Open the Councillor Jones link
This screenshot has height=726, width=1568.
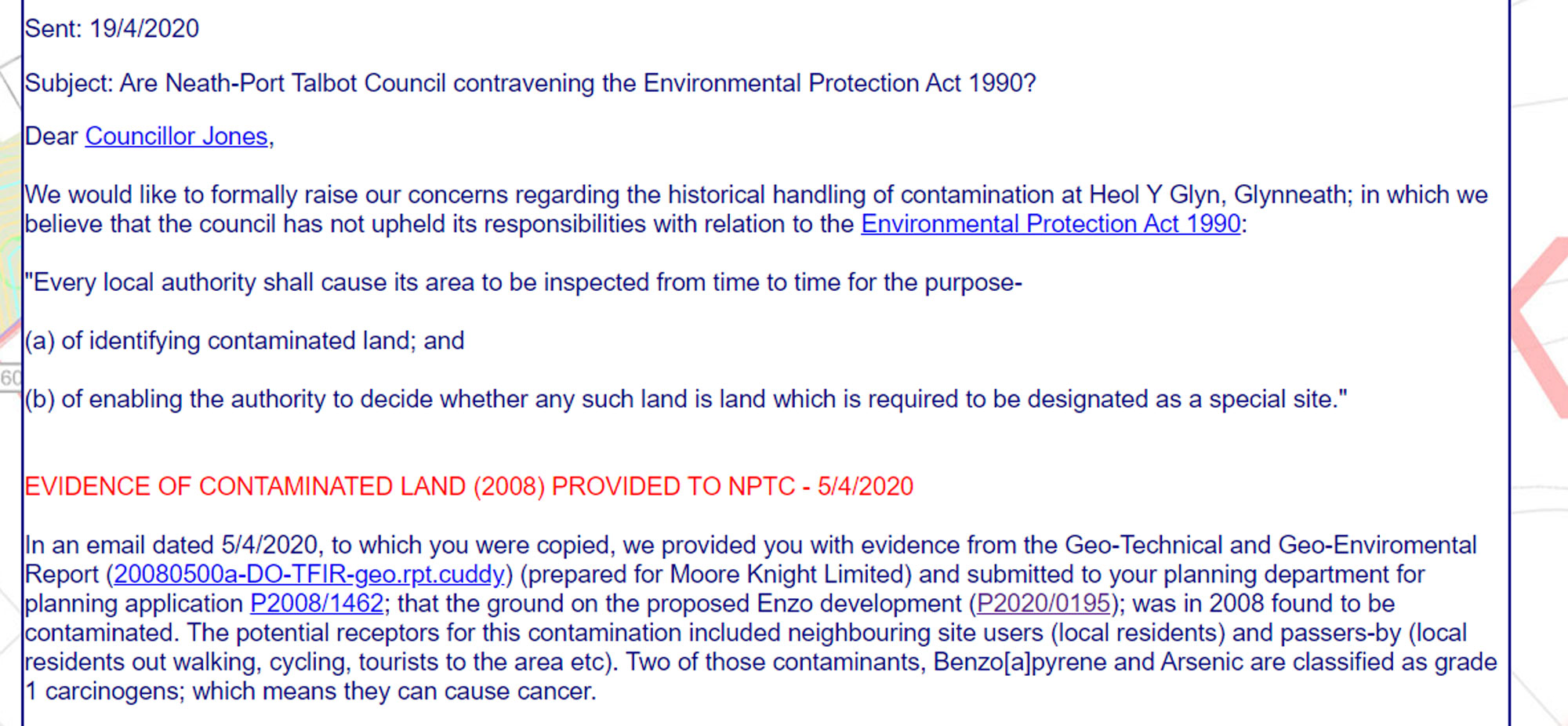pyautogui.click(x=176, y=136)
